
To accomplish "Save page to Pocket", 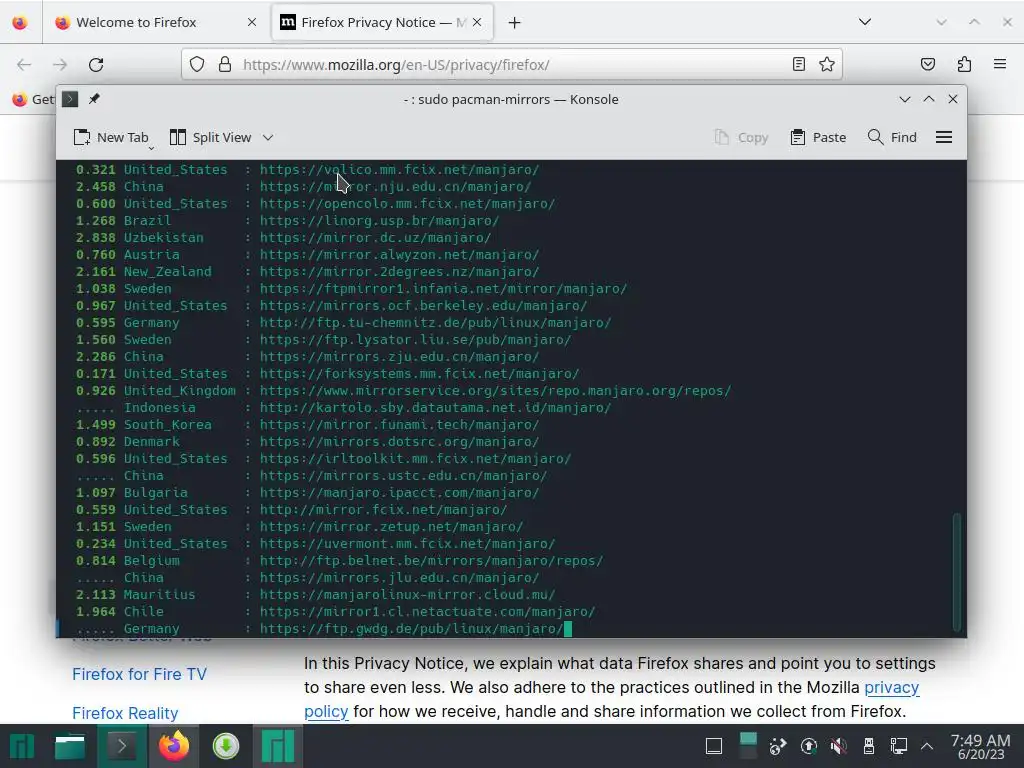I will click(x=928, y=64).
